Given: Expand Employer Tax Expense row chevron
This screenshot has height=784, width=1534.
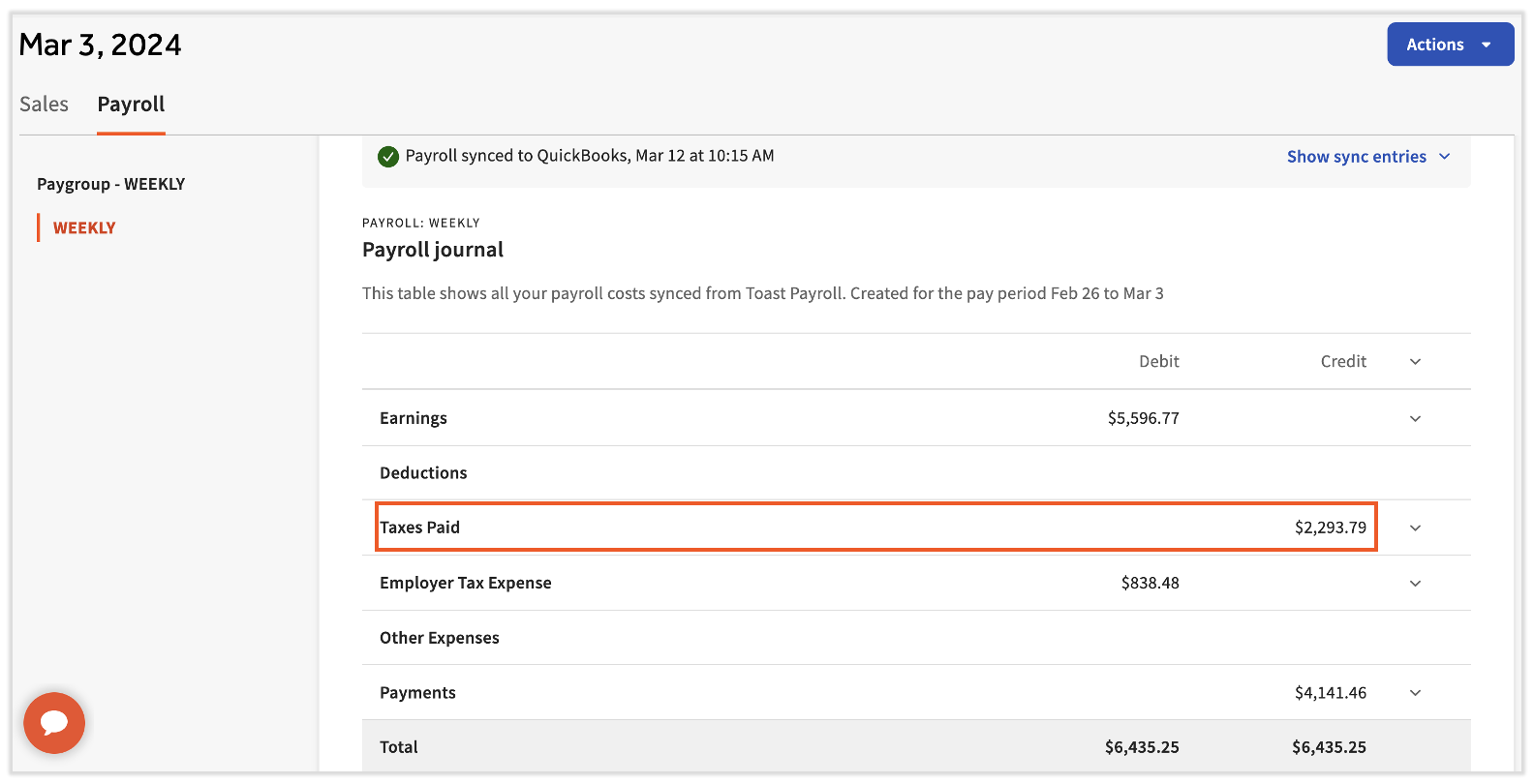Looking at the screenshot, I should [x=1415, y=584].
